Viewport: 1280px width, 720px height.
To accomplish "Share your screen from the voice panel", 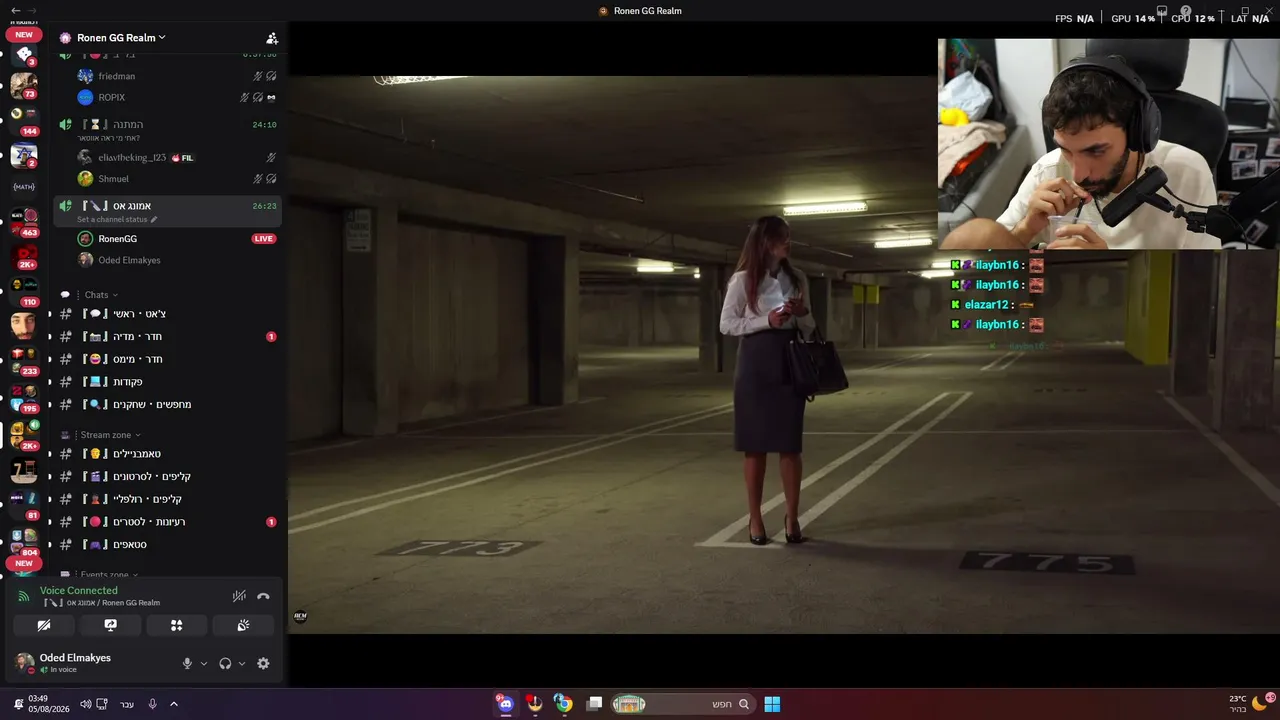I will [x=110, y=625].
